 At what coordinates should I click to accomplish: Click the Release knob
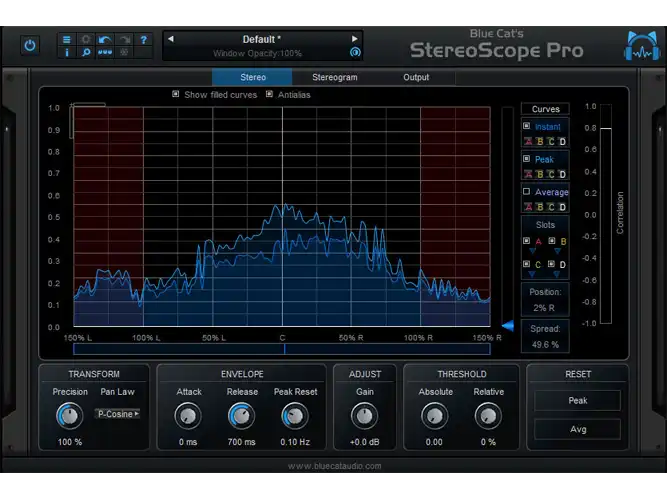242,416
